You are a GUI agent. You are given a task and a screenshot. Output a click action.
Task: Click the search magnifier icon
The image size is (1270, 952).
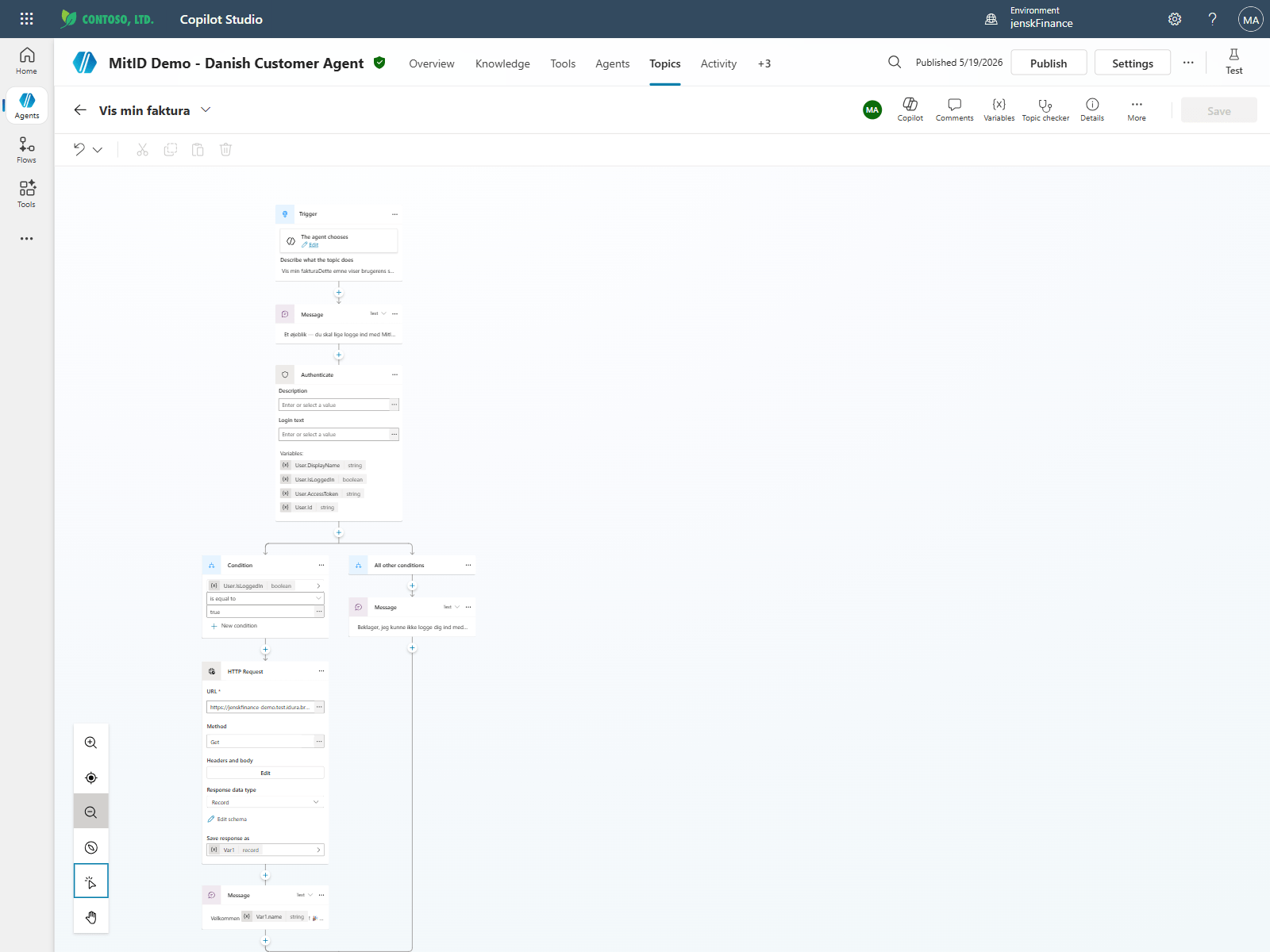895,62
